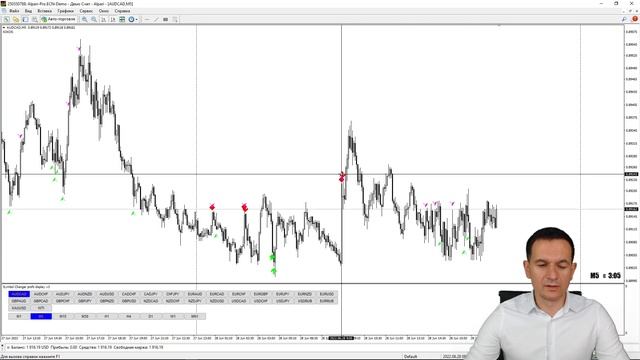640x360 pixels.
Task: Open the Сервис menu
Action: (86, 11)
